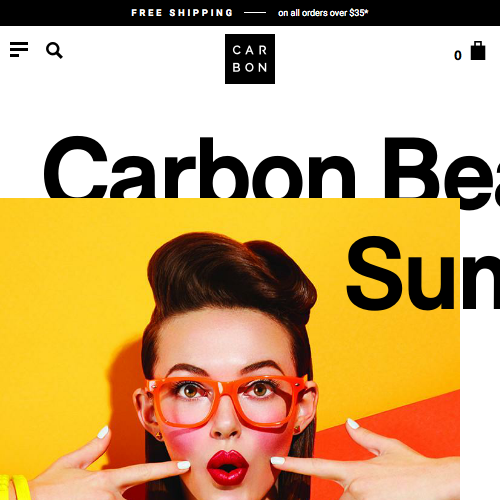This screenshot has width=500, height=500.
Task: Click the white space below the 'Sun' text
Action: click(x=480, y=407)
